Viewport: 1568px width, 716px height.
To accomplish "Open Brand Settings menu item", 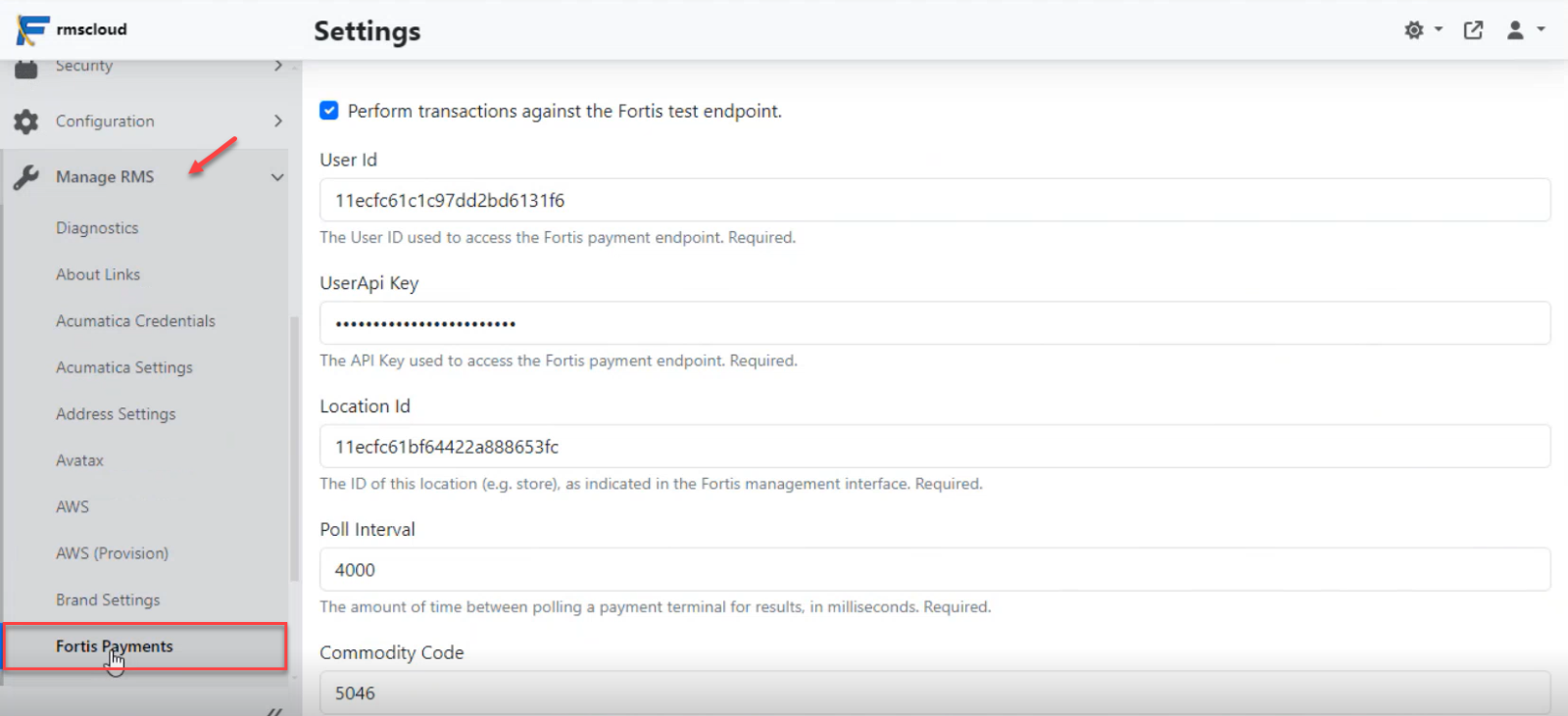I will coord(108,599).
